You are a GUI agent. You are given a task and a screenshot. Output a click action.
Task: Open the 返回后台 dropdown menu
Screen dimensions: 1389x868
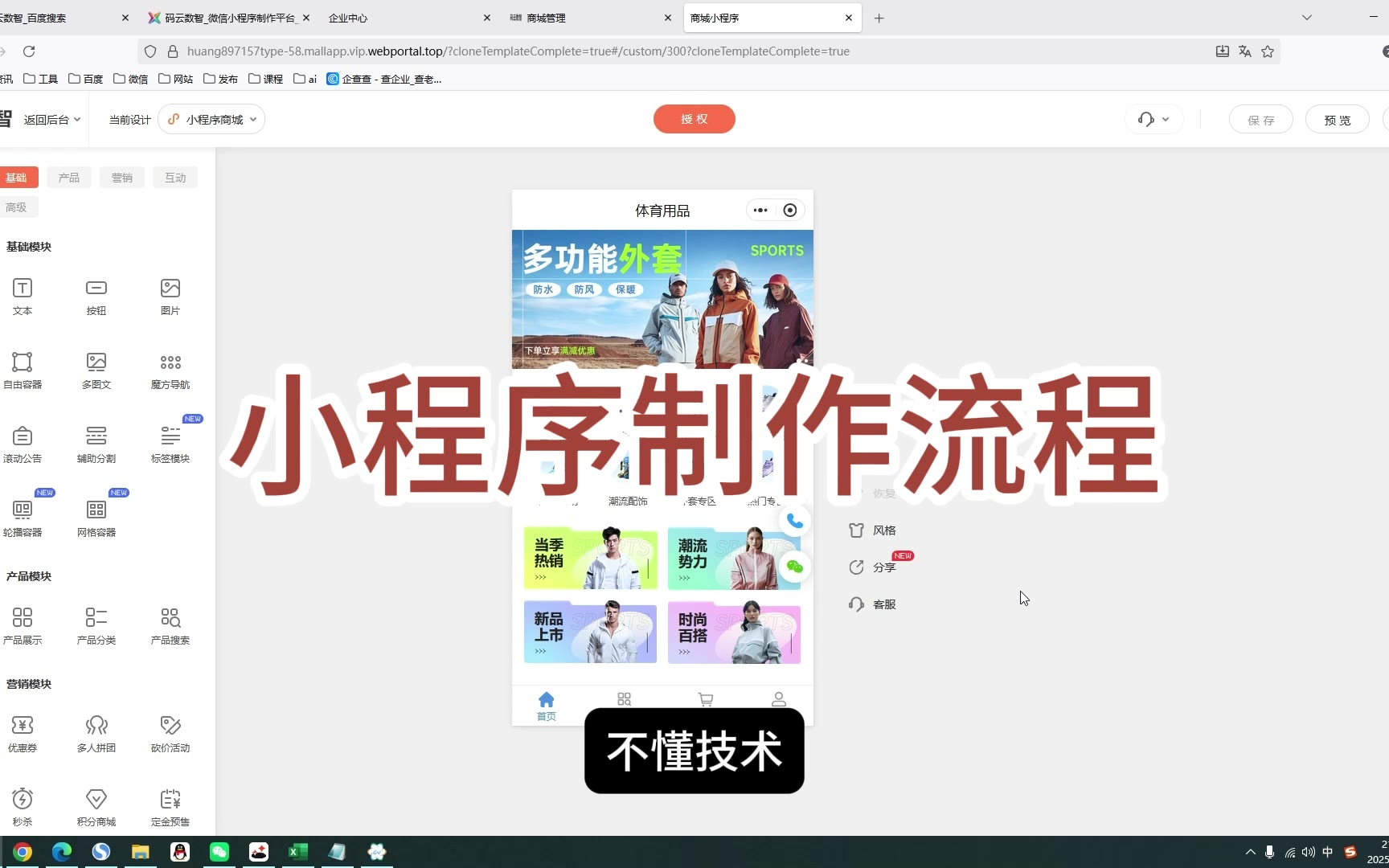point(51,120)
